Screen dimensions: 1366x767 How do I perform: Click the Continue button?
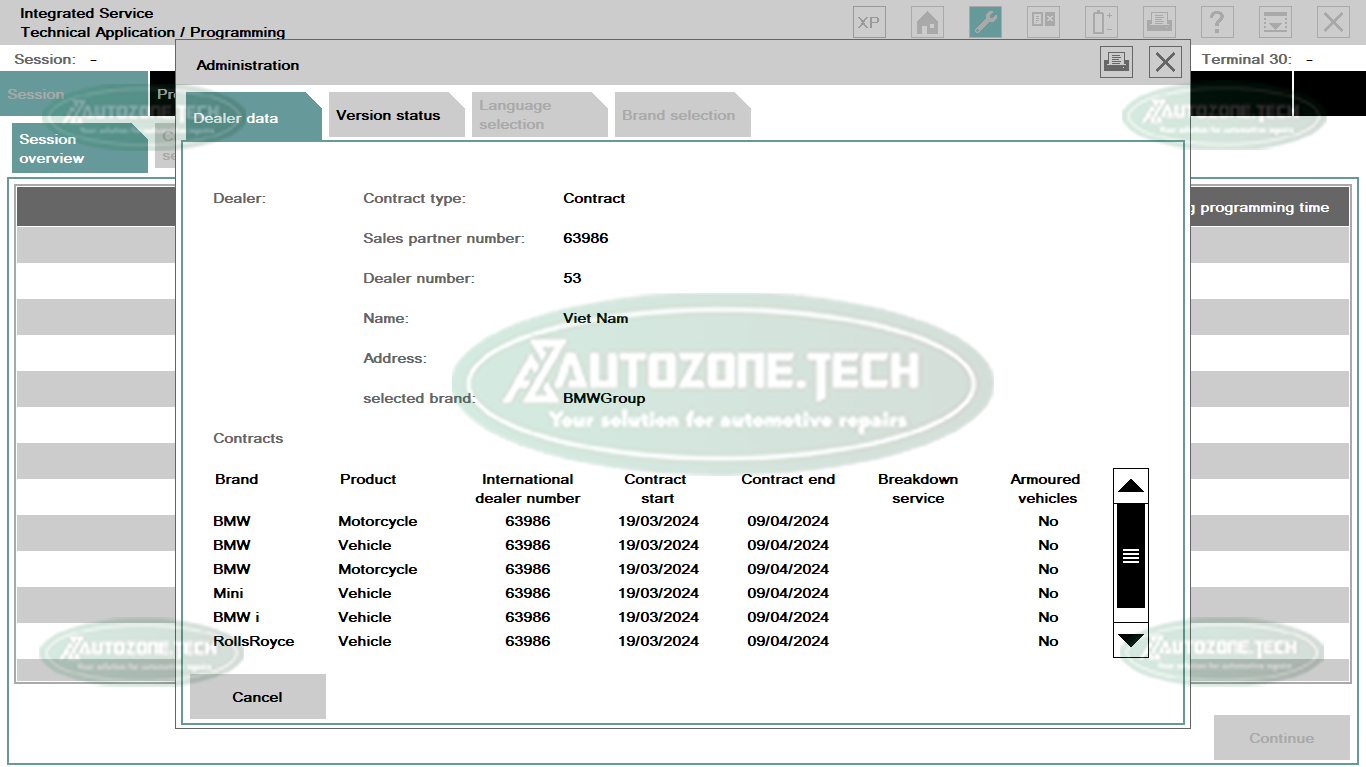pyautogui.click(x=1281, y=738)
